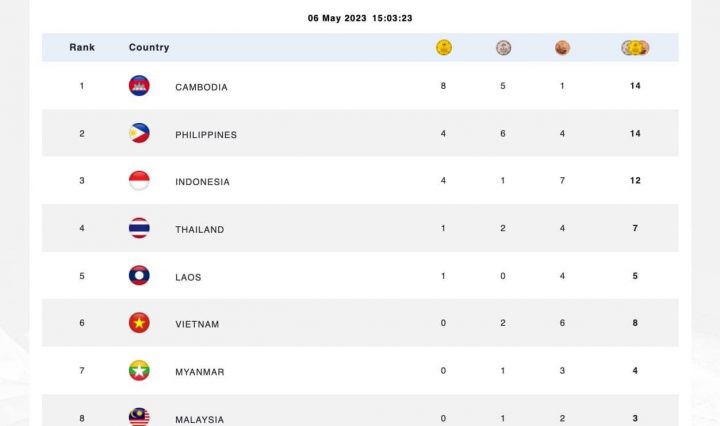Click the Malaysia flag icon
720x426 pixels.
pos(139,417)
